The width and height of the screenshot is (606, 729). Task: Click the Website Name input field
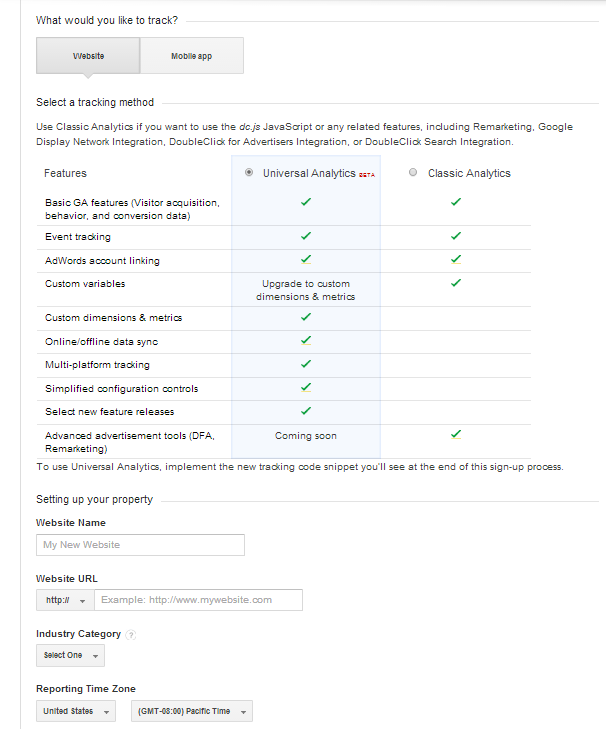pyautogui.click(x=140, y=545)
